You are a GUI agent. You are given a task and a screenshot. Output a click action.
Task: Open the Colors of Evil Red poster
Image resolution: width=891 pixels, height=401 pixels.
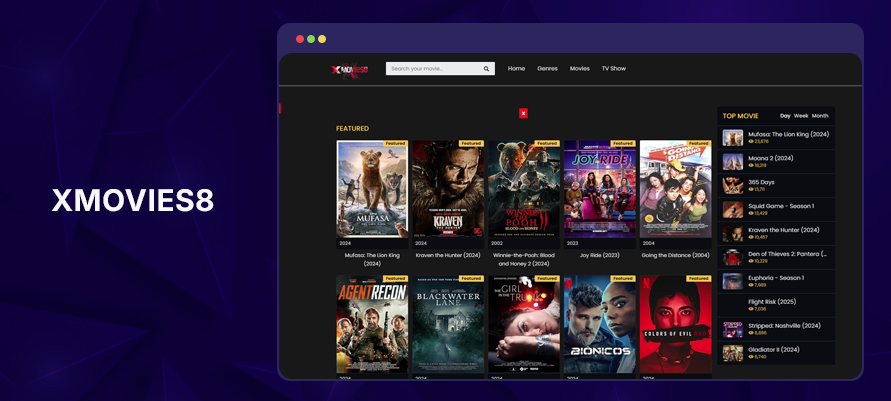click(x=676, y=324)
